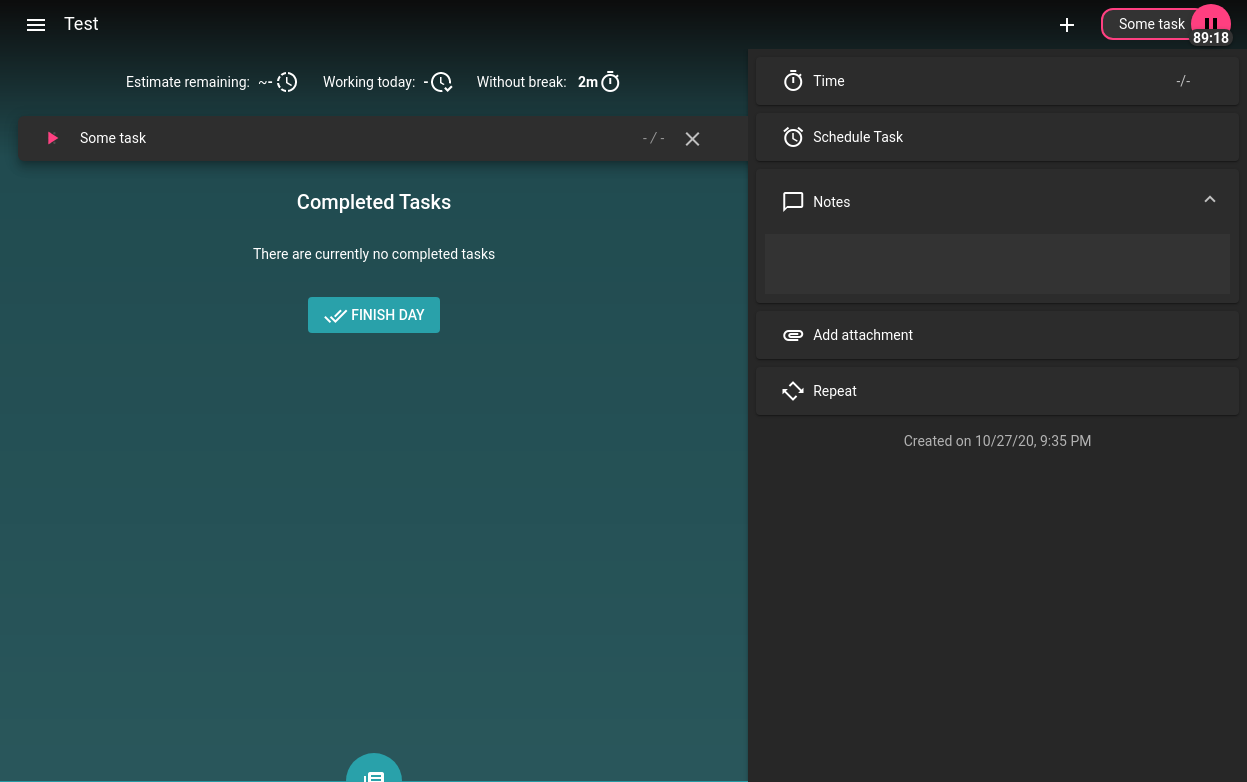Open the Time row in details panel
Screen dimensions: 1247x782
pos(997,81)
